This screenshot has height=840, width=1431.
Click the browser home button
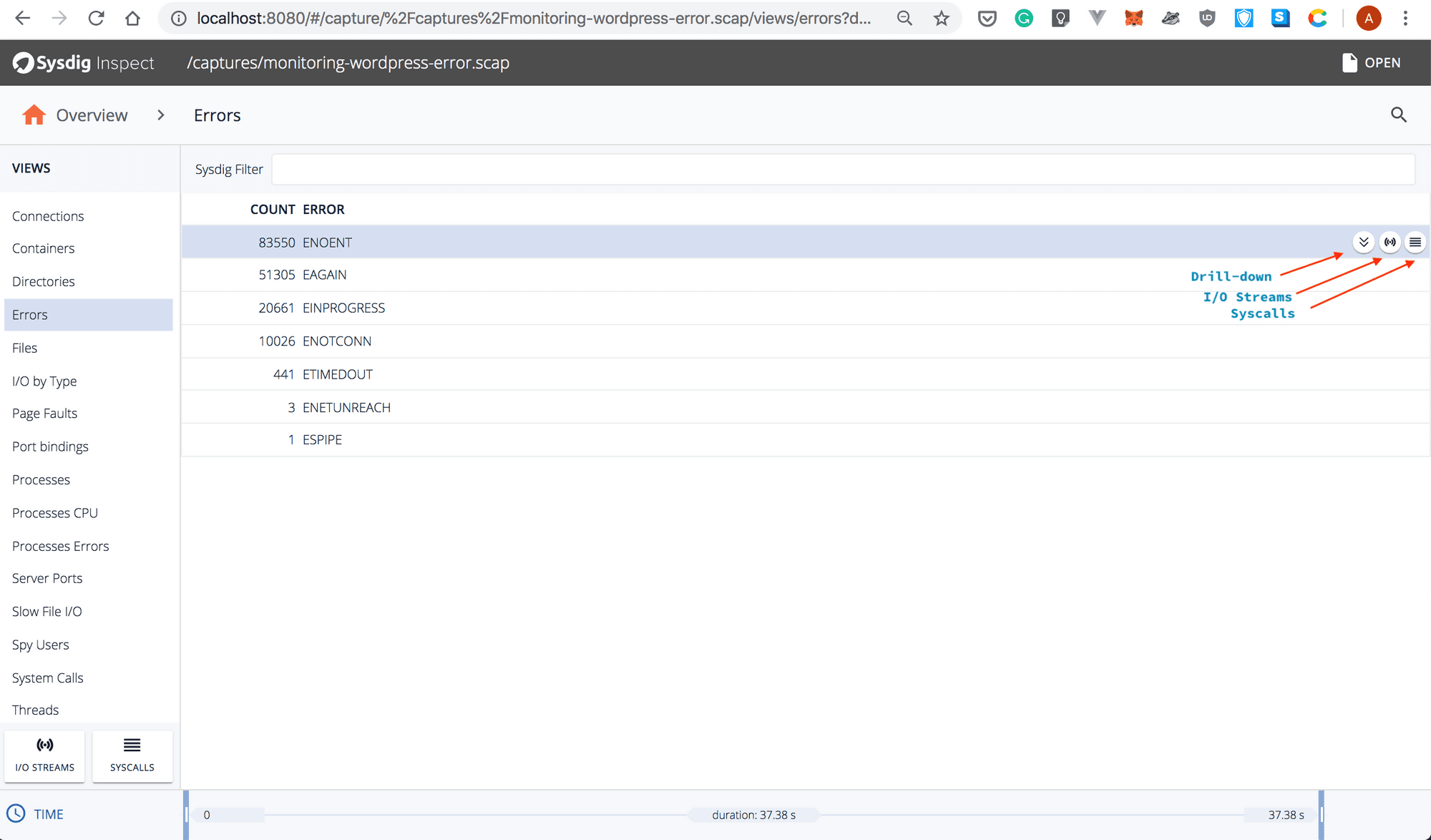pos(132,19)
